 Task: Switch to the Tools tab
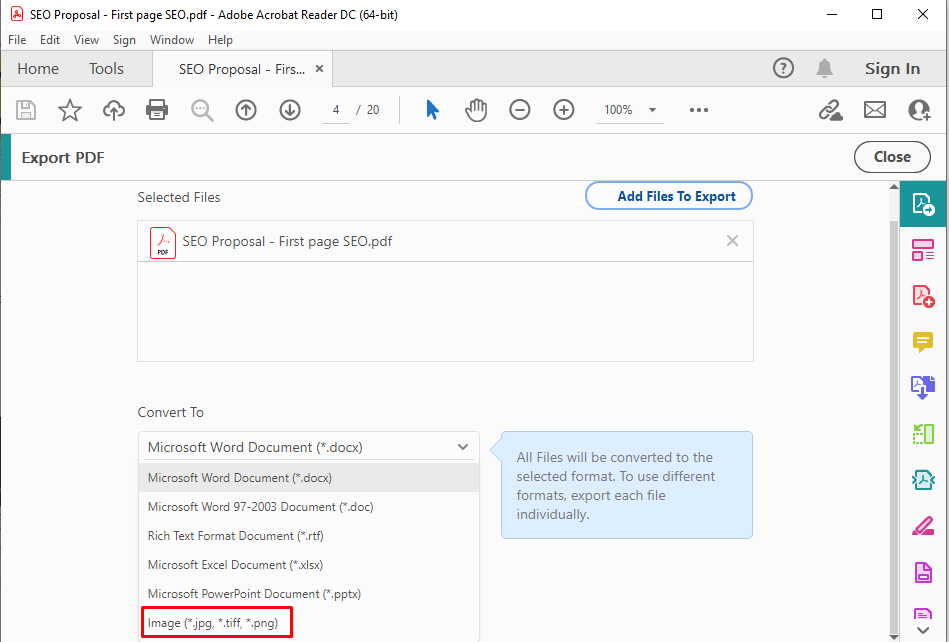click(x=107, y=69)
